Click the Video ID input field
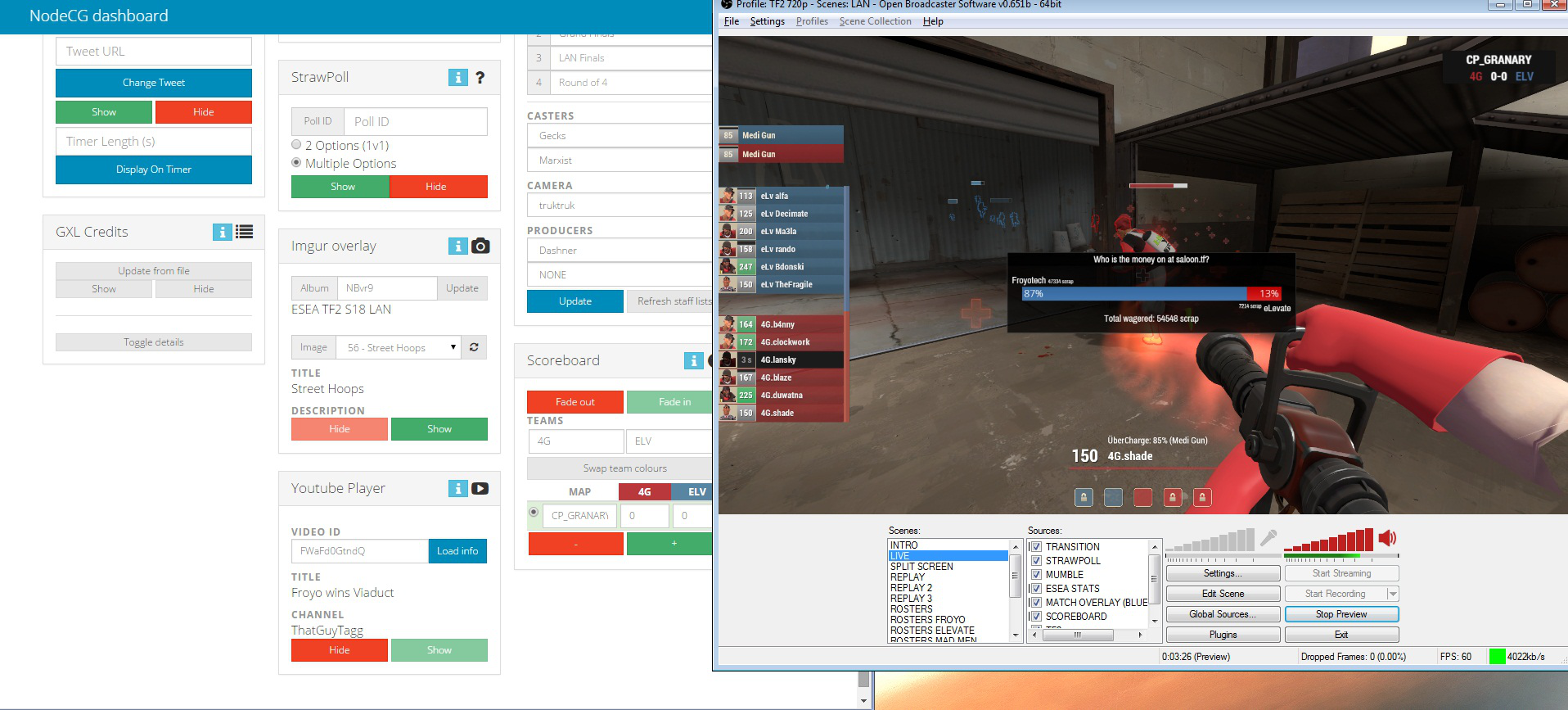 [360, 551]
